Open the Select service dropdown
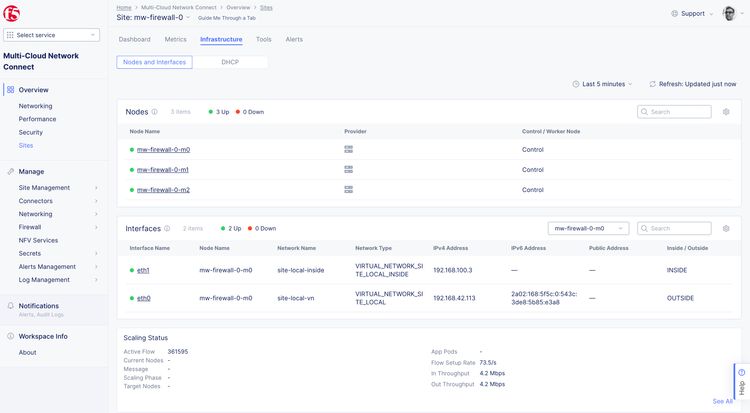Viewport: 750px width, 413px height. point(51,35)
